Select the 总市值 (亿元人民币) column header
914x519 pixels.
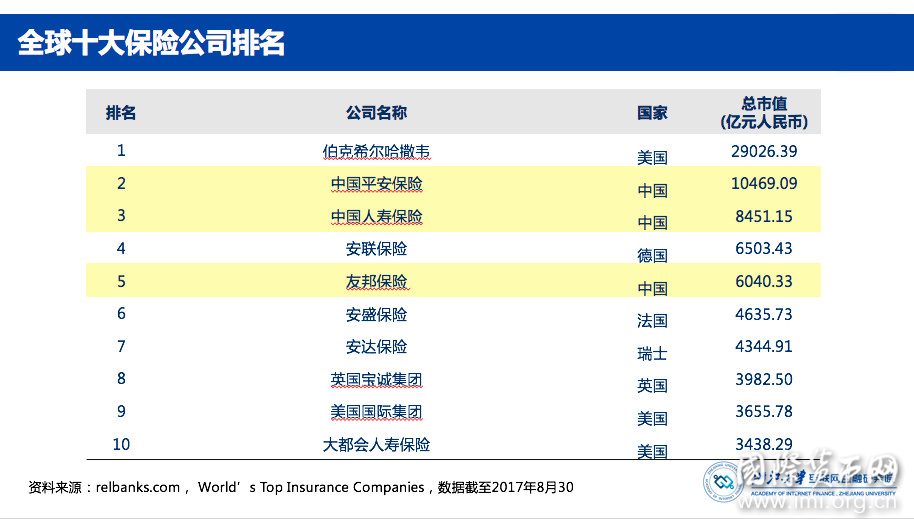pos(764,113)
